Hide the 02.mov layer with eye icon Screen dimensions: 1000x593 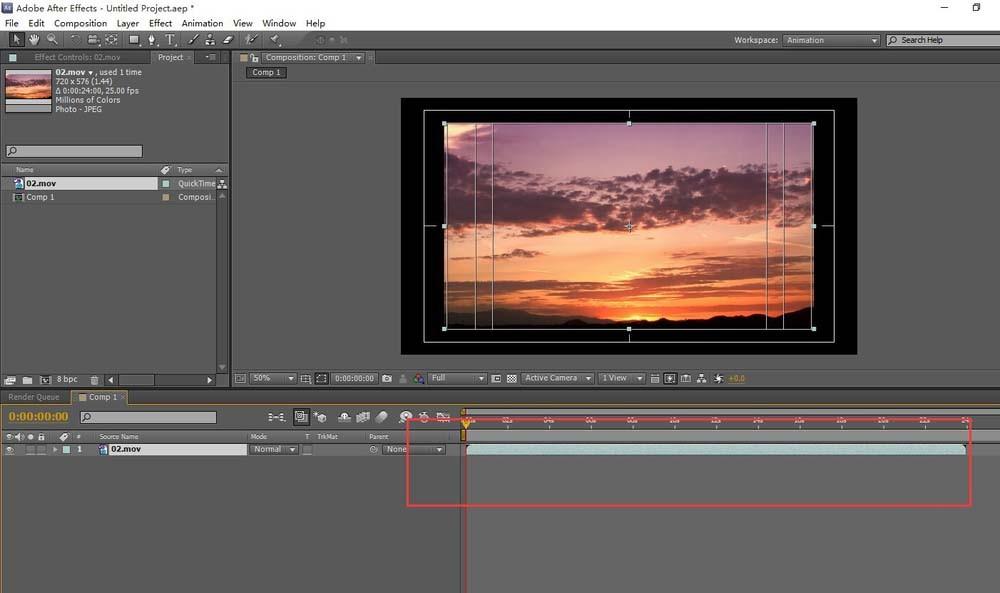[9, 450]
